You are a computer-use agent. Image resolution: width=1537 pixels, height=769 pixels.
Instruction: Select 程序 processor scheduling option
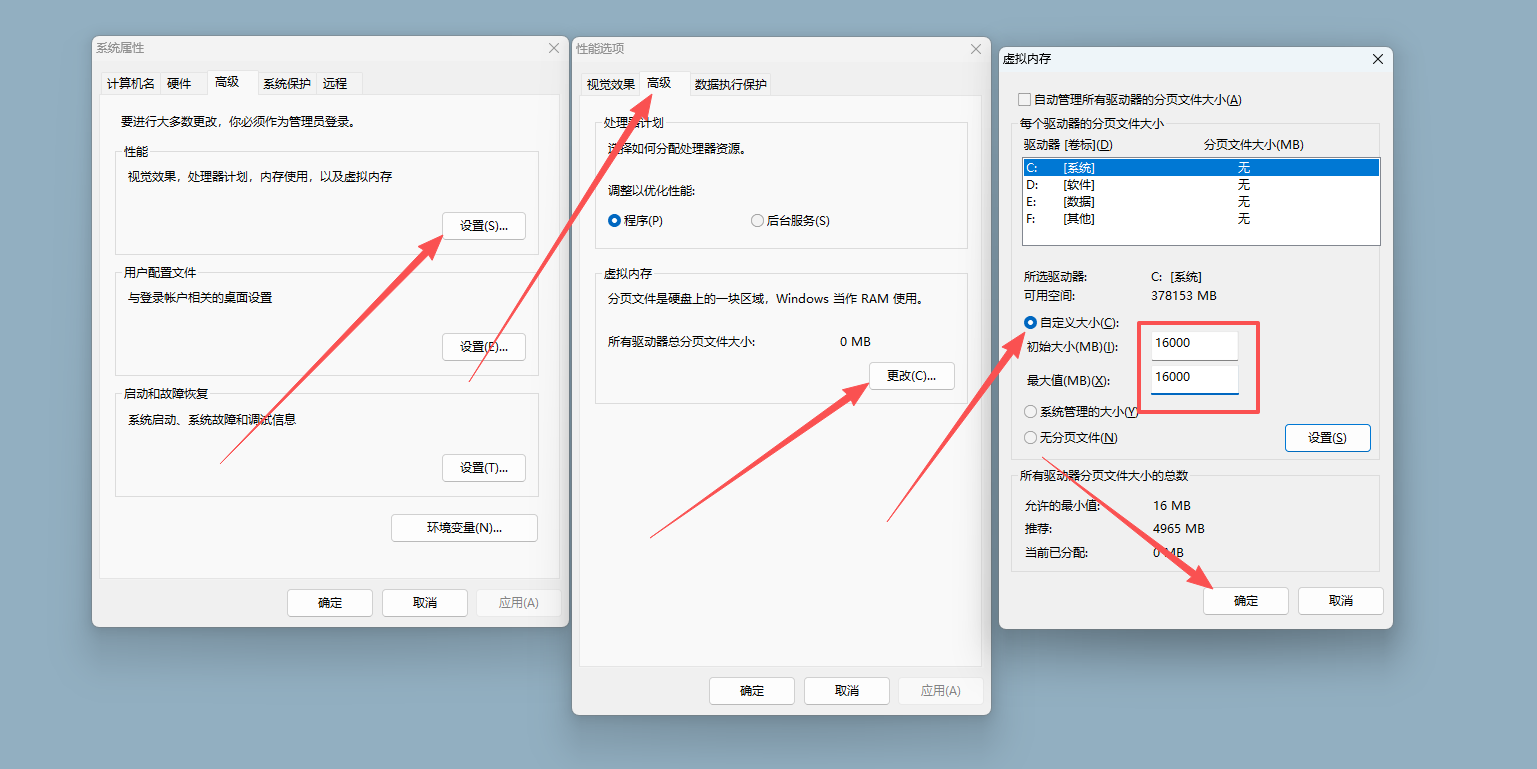coord(615,221)
